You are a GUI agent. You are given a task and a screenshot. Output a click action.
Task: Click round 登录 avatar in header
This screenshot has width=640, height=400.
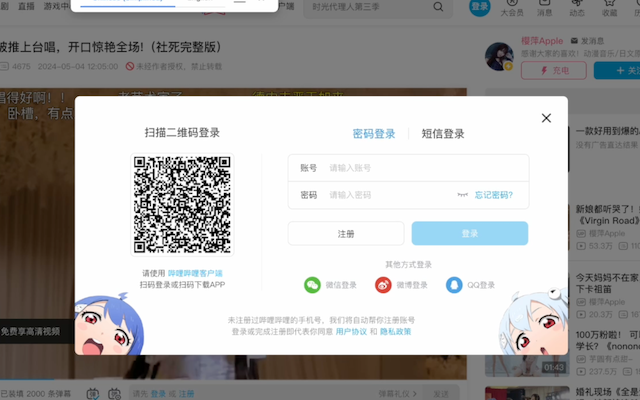click(480, 7)
